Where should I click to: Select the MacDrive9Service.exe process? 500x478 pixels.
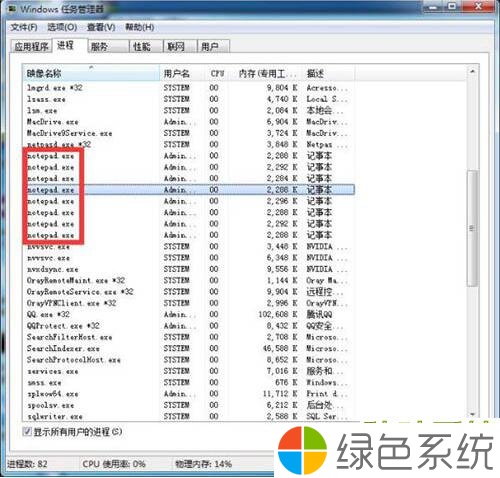coord(188,133)
